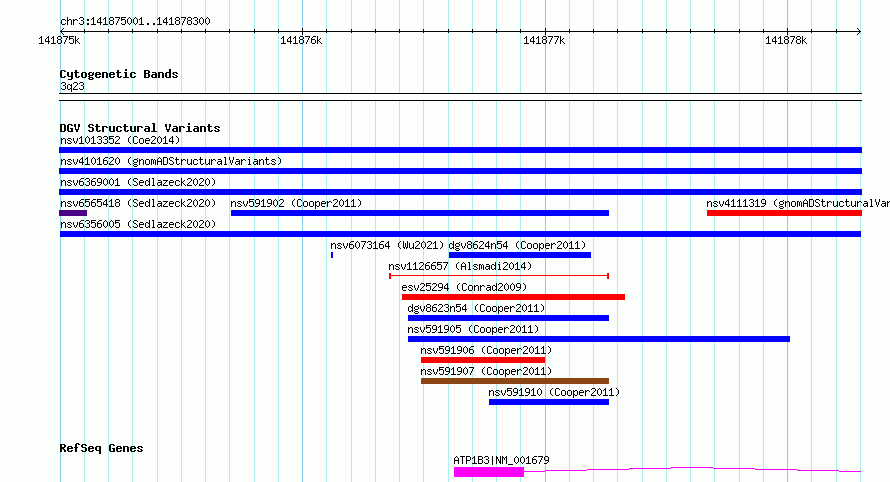This screenshot has width=890, height=482.
Task: Click the magenta ATP1B3 exon block
Action: pos(489,472)
